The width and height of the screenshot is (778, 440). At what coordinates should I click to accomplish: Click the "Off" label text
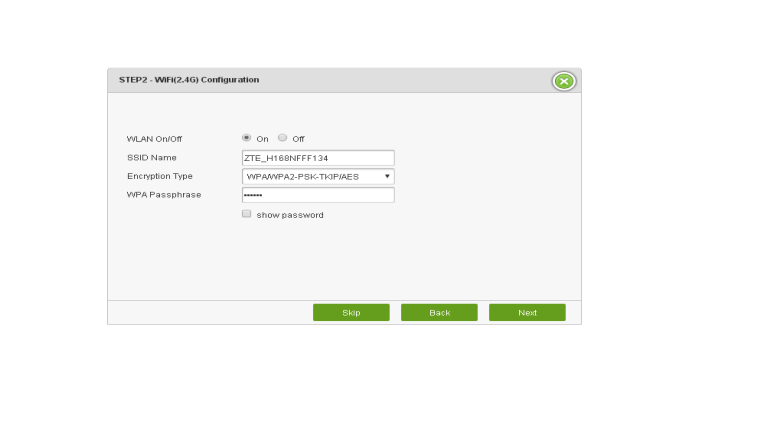tap(298, 139)
